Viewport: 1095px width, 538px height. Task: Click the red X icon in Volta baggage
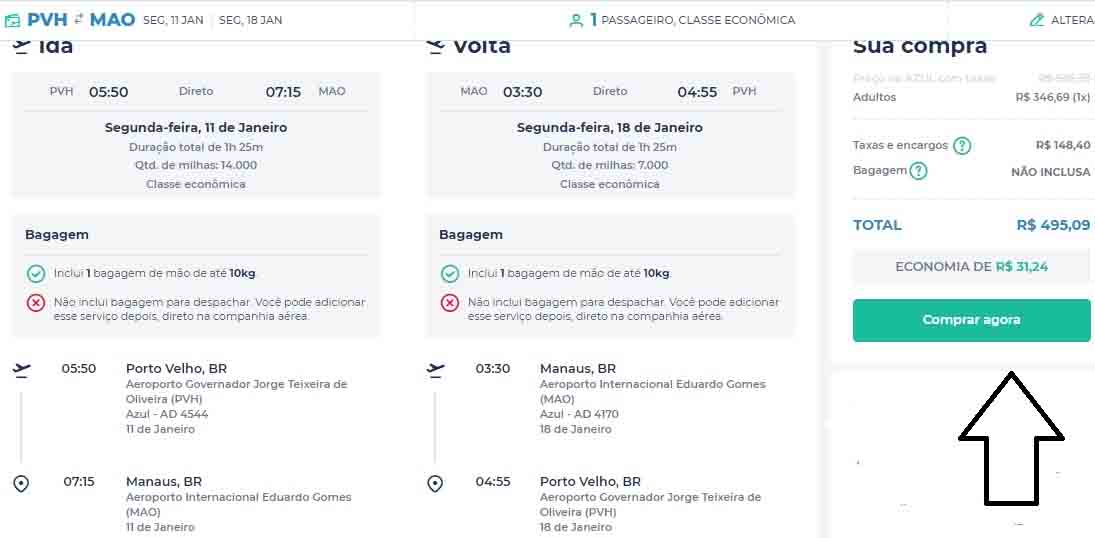tap(450, 302)
